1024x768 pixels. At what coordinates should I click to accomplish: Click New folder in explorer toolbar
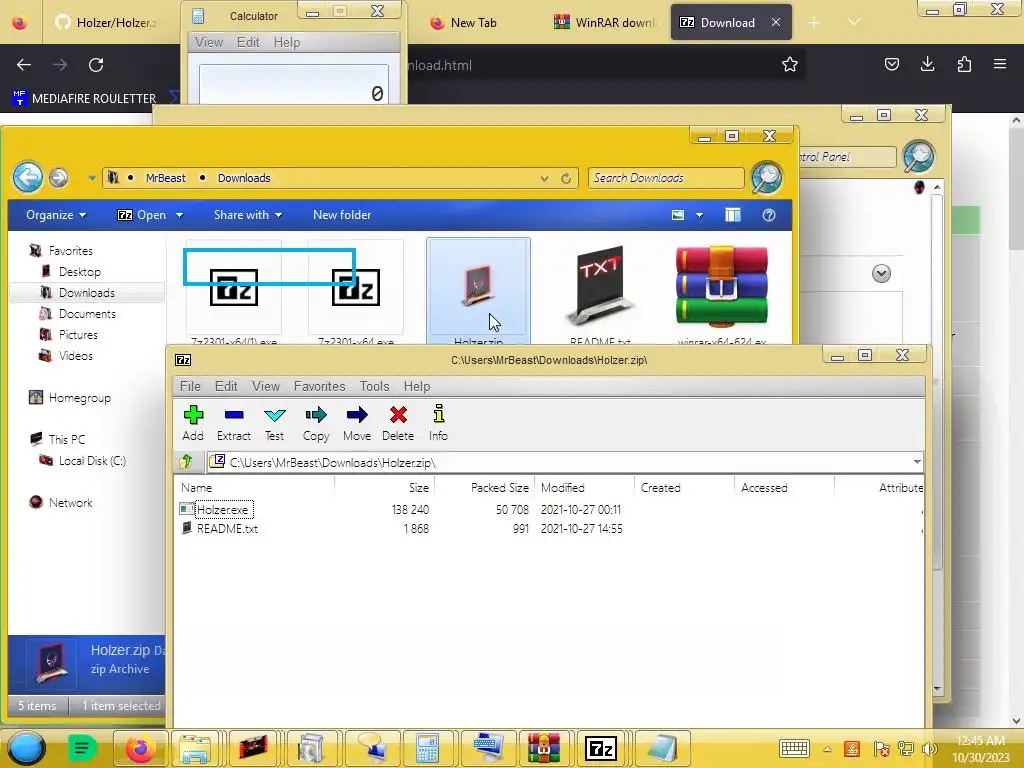click(x=342, y=215)
